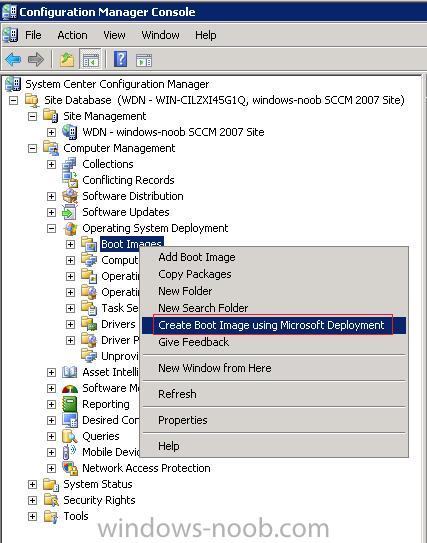Select the System Status tree item
Viewport: 427px width, 543px height.
[98, 484]
